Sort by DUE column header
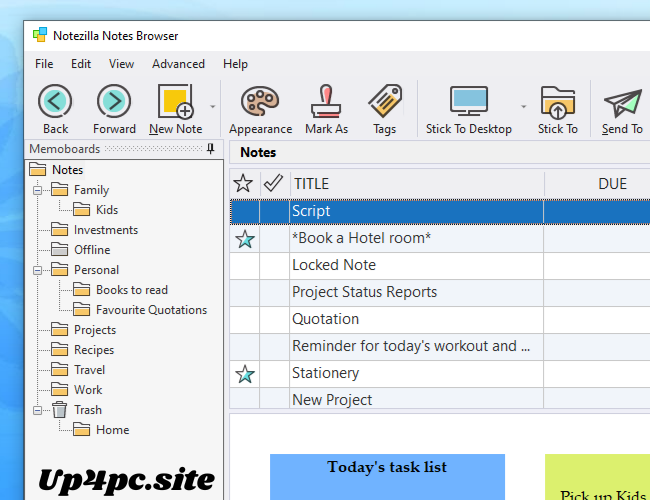Screen dimensions: 650x500 (612, 183)
